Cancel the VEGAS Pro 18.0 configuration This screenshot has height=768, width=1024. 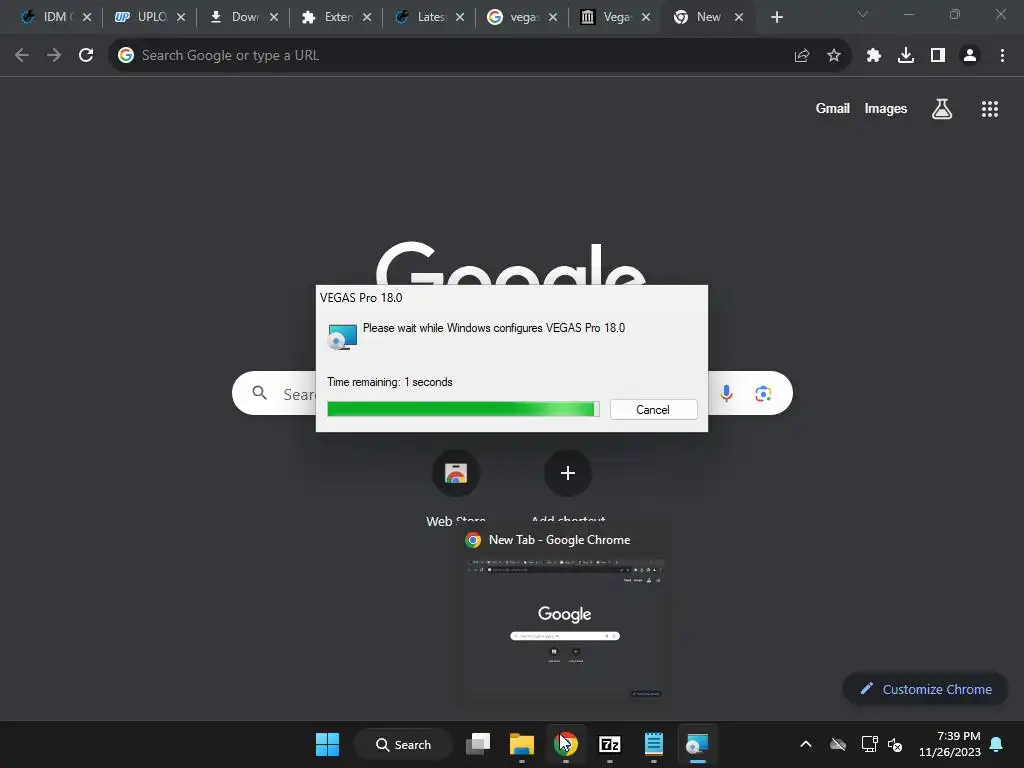(653, 409)
